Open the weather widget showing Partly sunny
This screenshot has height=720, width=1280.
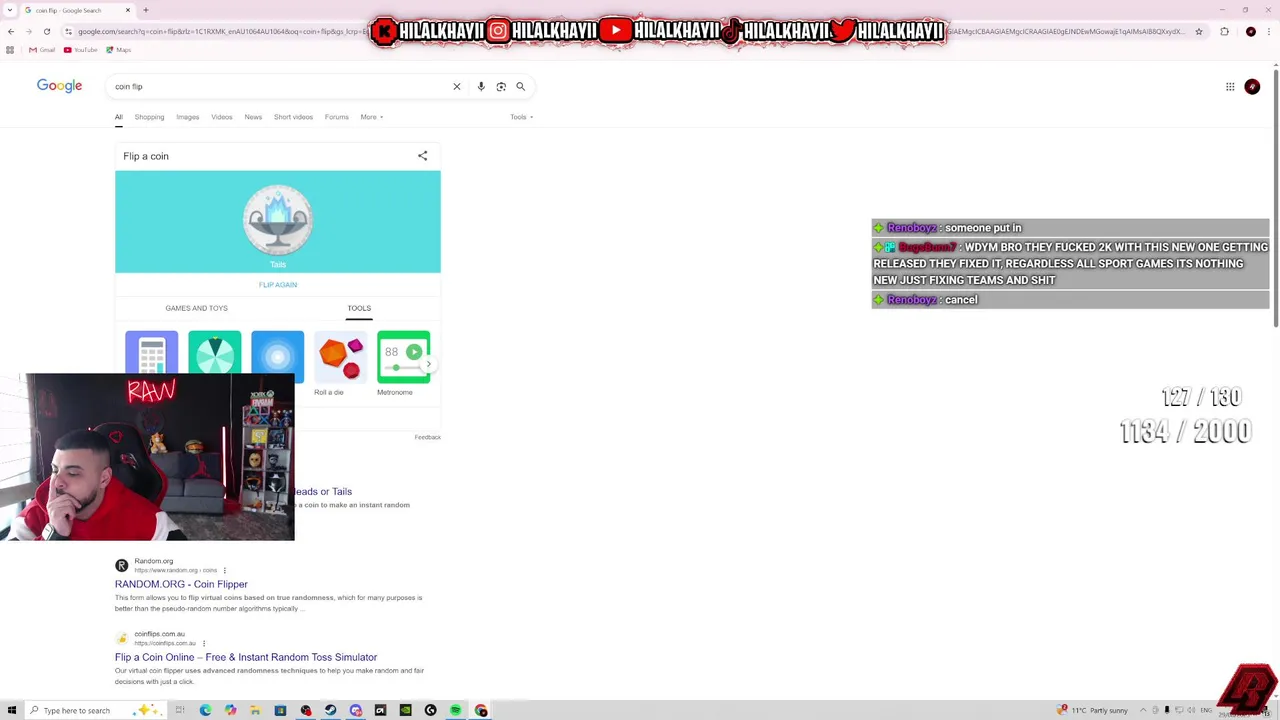pyautogui.click(x=1094, y=711)
